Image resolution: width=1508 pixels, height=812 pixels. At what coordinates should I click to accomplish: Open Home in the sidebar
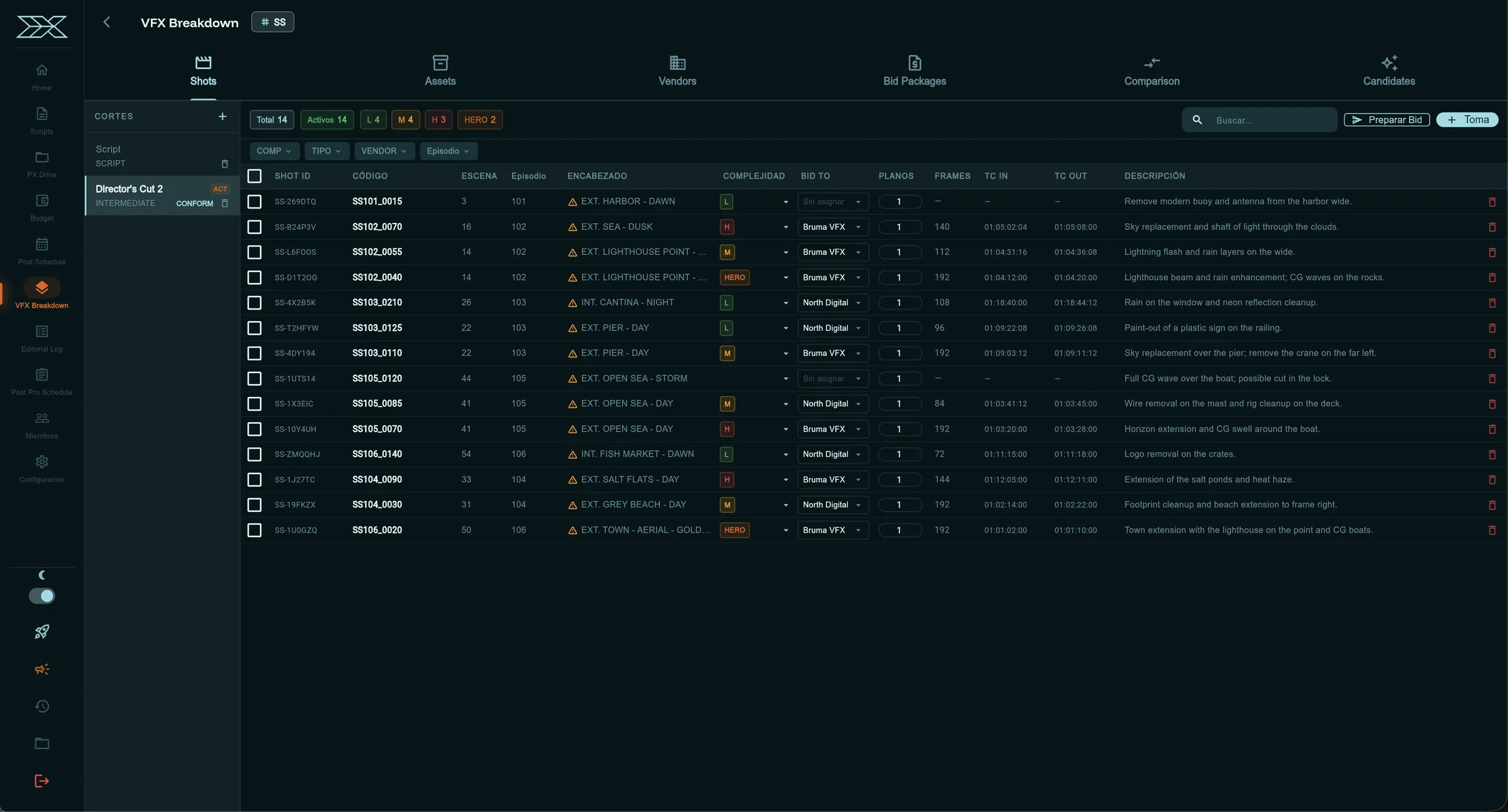(41, 77)
